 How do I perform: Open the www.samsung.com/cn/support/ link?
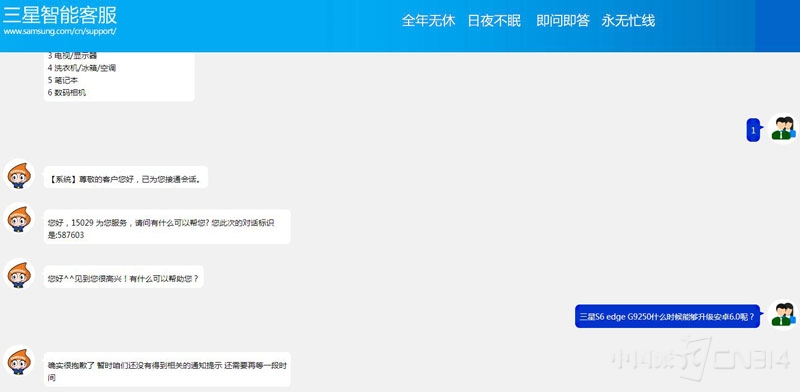click(x=60, y=31)
